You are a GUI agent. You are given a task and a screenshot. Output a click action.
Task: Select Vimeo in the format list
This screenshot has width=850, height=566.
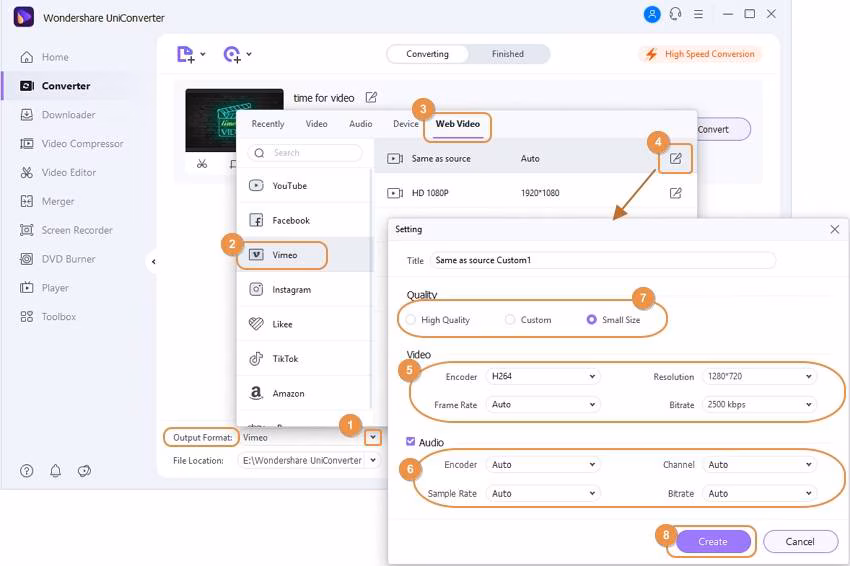coord(304,255)
